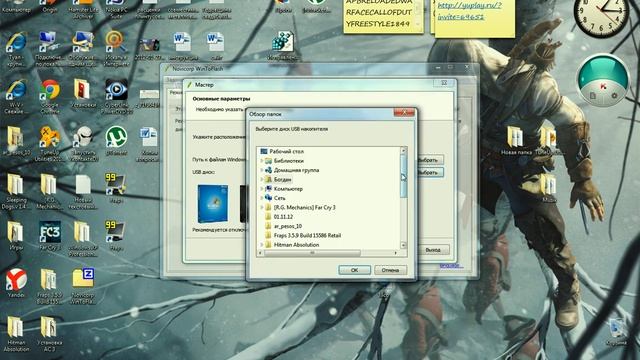Expand Hitman Absolution node in folder tree
This screenshot has width=640, height=360.
262,245
